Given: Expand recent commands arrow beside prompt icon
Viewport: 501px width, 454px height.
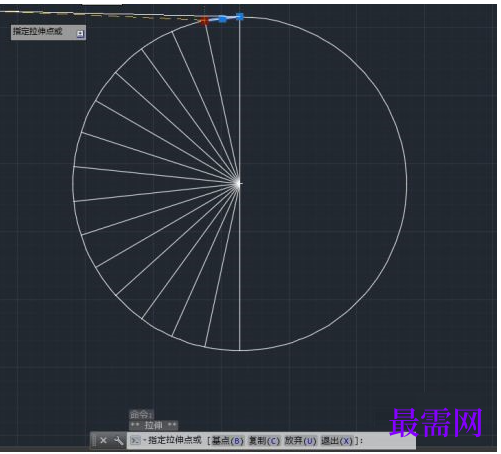Looking at the screenshot, I should click(x=144, y=441).
